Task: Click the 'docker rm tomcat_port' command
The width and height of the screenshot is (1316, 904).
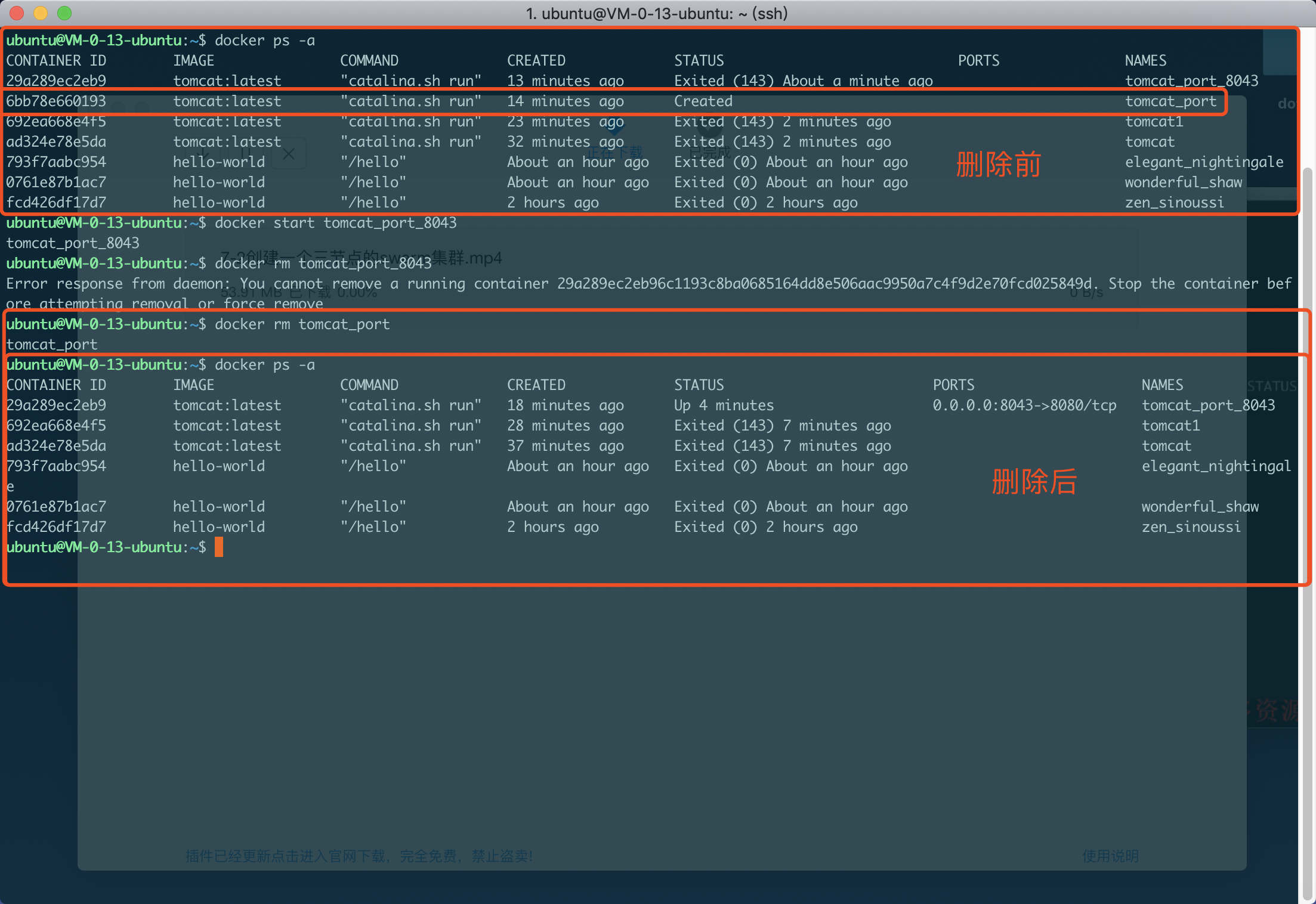Action: (x=302, y=324)
